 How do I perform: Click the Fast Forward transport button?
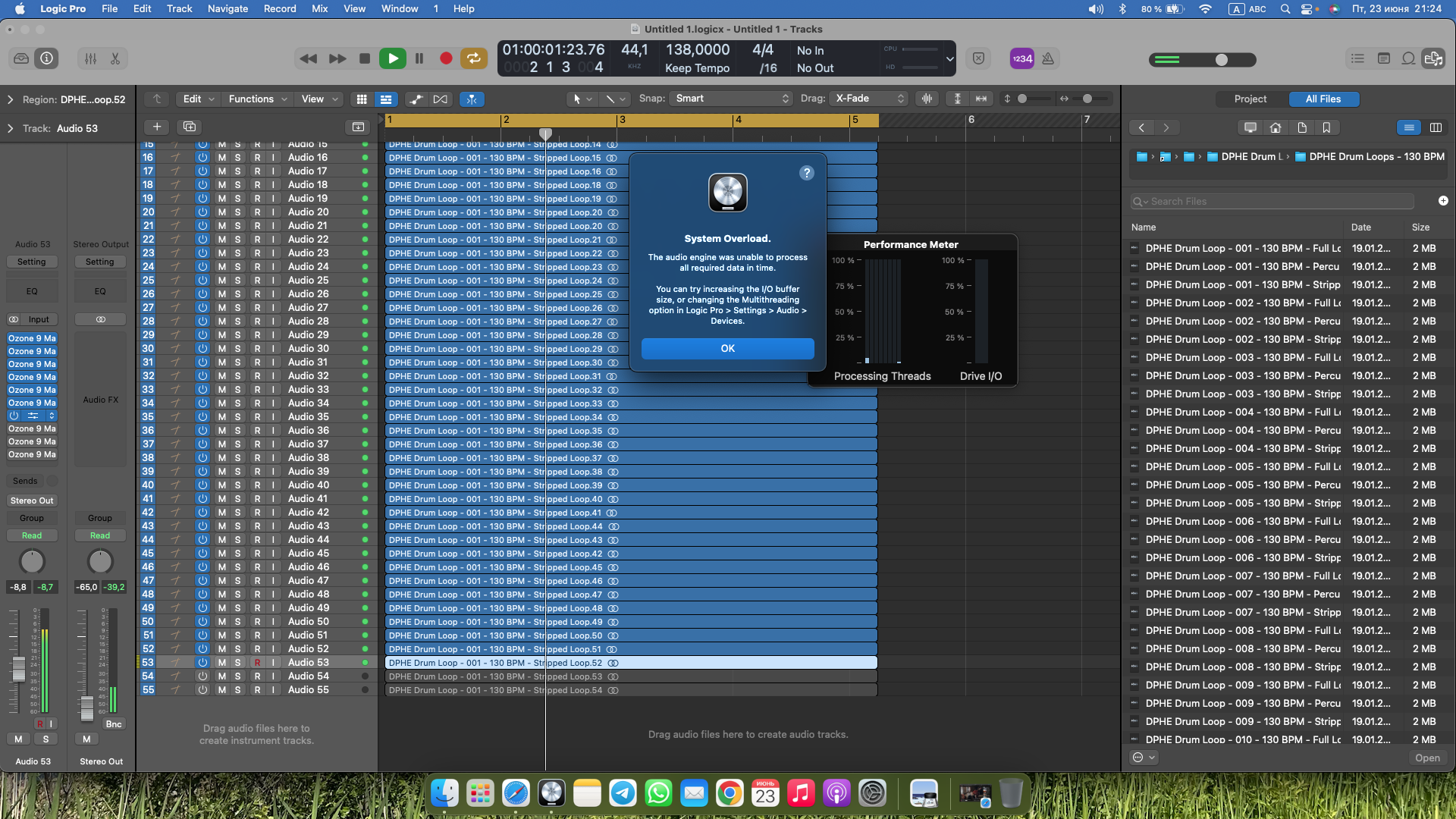(x=337, y=58)
